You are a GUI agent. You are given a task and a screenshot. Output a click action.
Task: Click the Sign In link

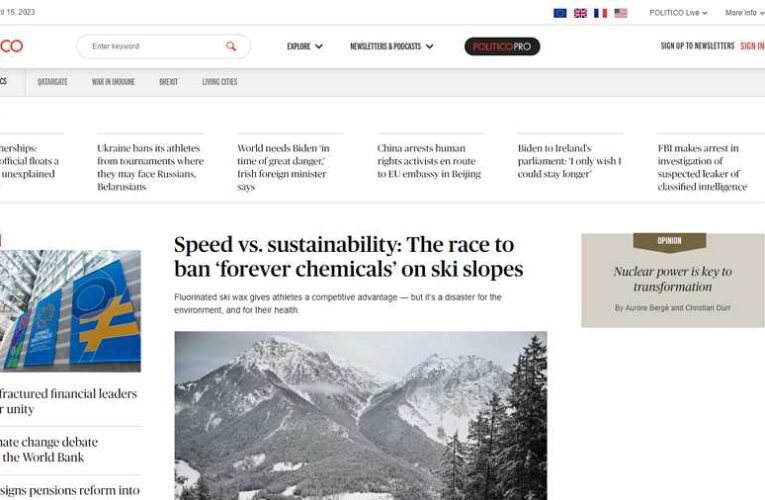click(752, 46)
